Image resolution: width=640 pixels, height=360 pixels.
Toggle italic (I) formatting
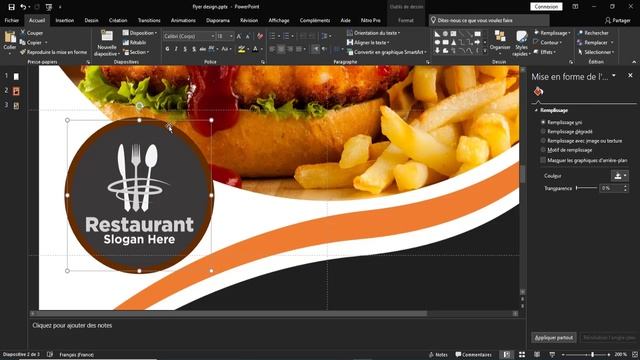(176, 49)
